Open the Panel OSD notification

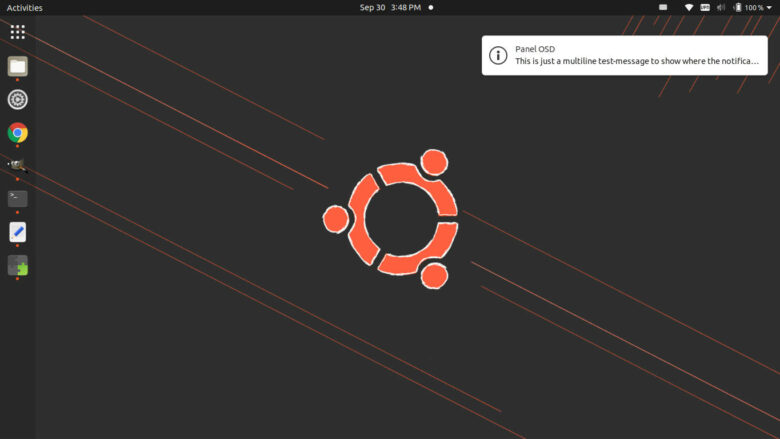(x=624, y=55)
